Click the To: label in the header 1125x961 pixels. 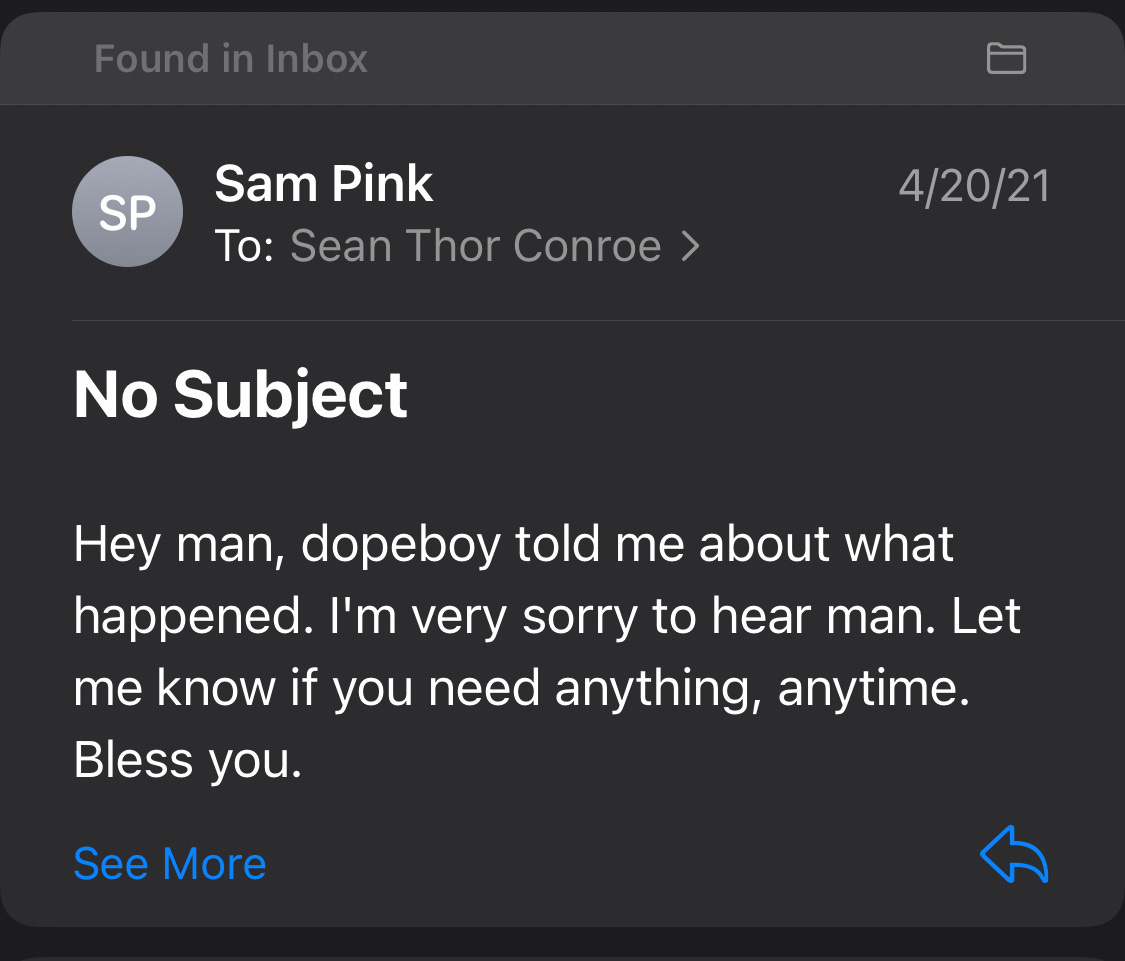[x=244, y=245]
